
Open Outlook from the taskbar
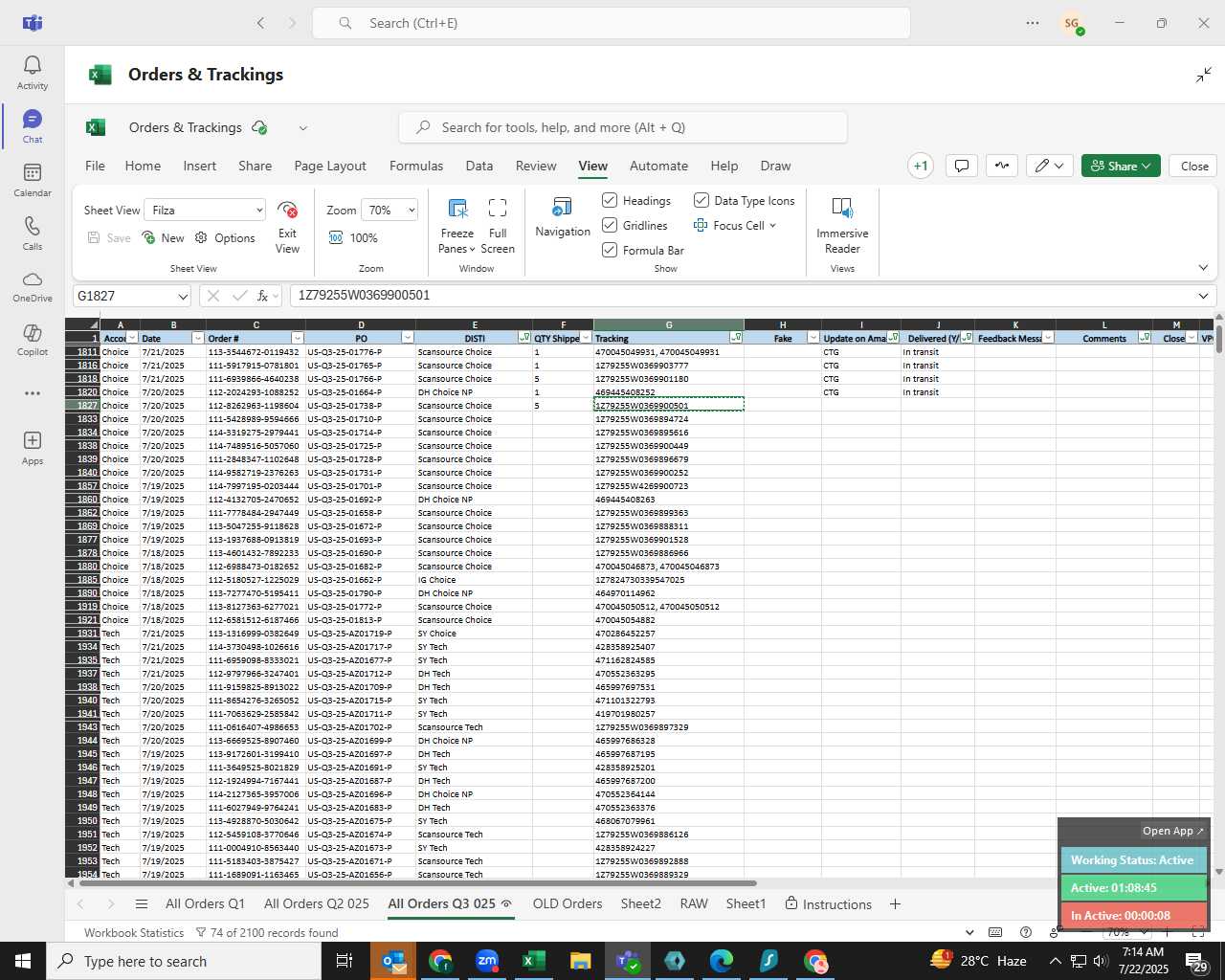coord(393,961)
